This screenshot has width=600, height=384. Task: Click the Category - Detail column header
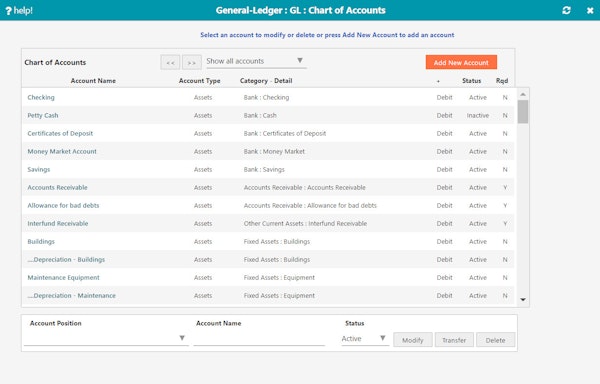click(266, 81)
